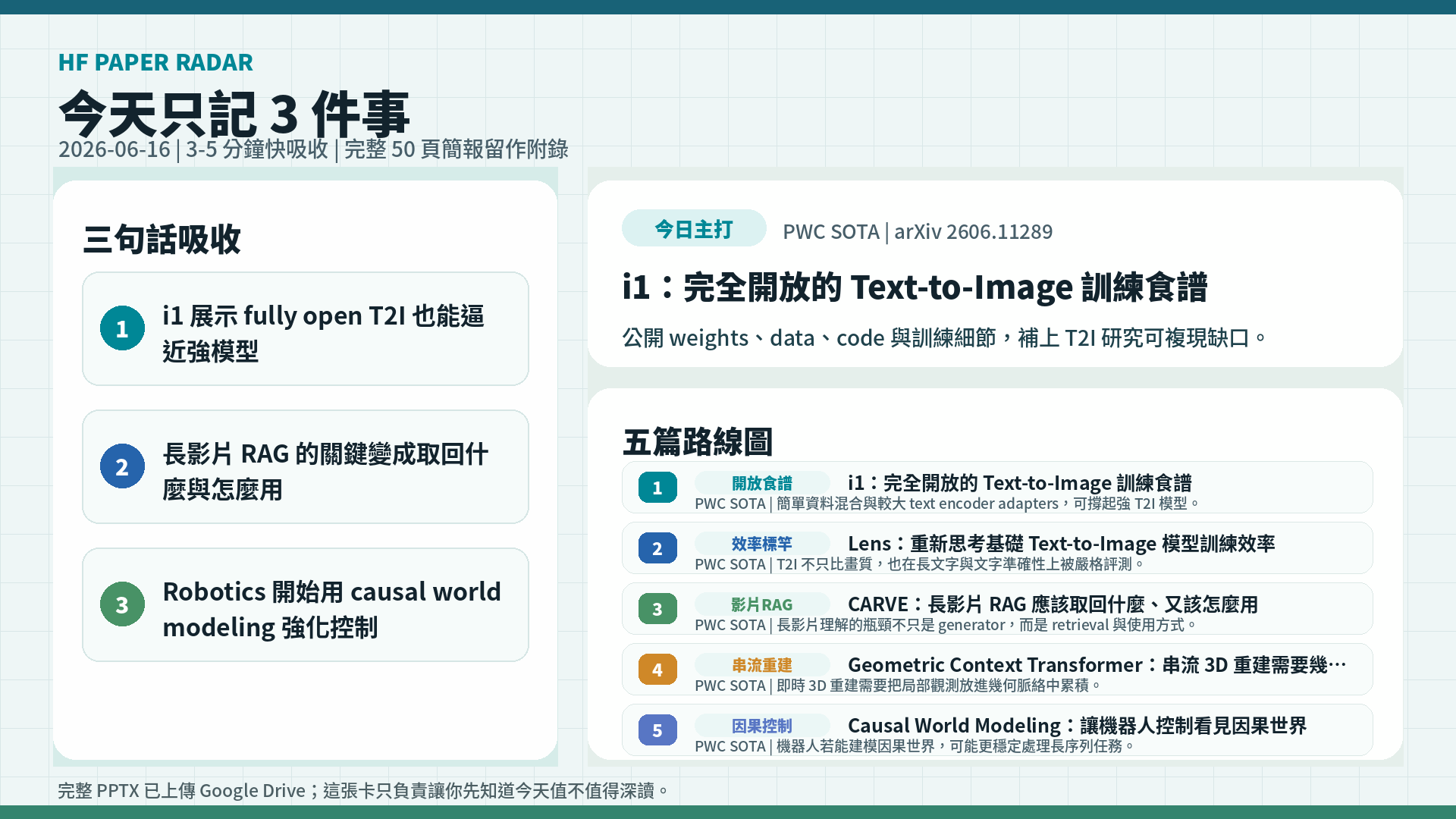Click PWC SOTA | arXiv 2606.11289 label
This screenshot has height=819, width=1456.
pyautogui.click(x=918, y=231)
